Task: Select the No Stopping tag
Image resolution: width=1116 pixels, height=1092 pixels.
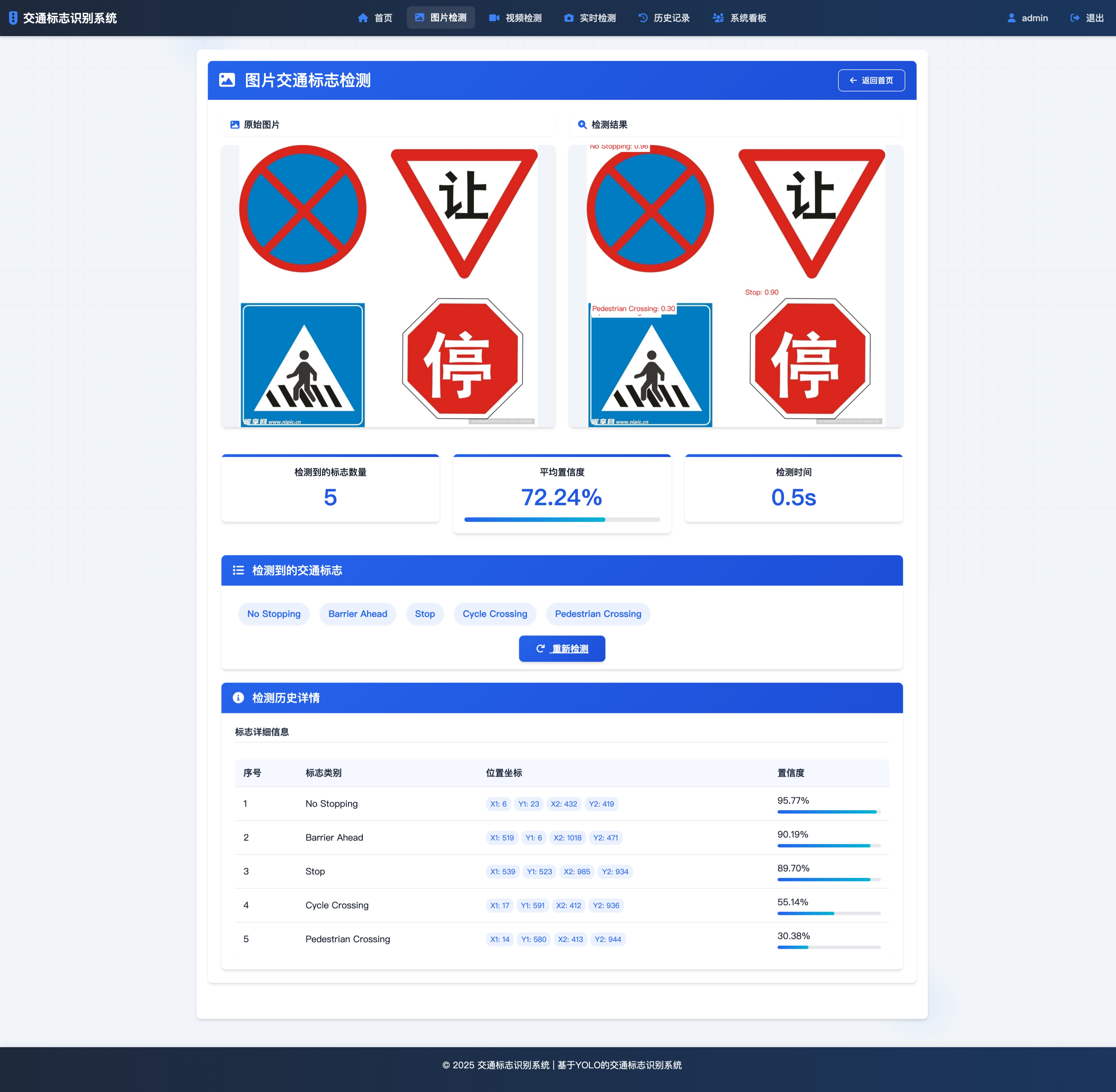Action: point(274,614)
